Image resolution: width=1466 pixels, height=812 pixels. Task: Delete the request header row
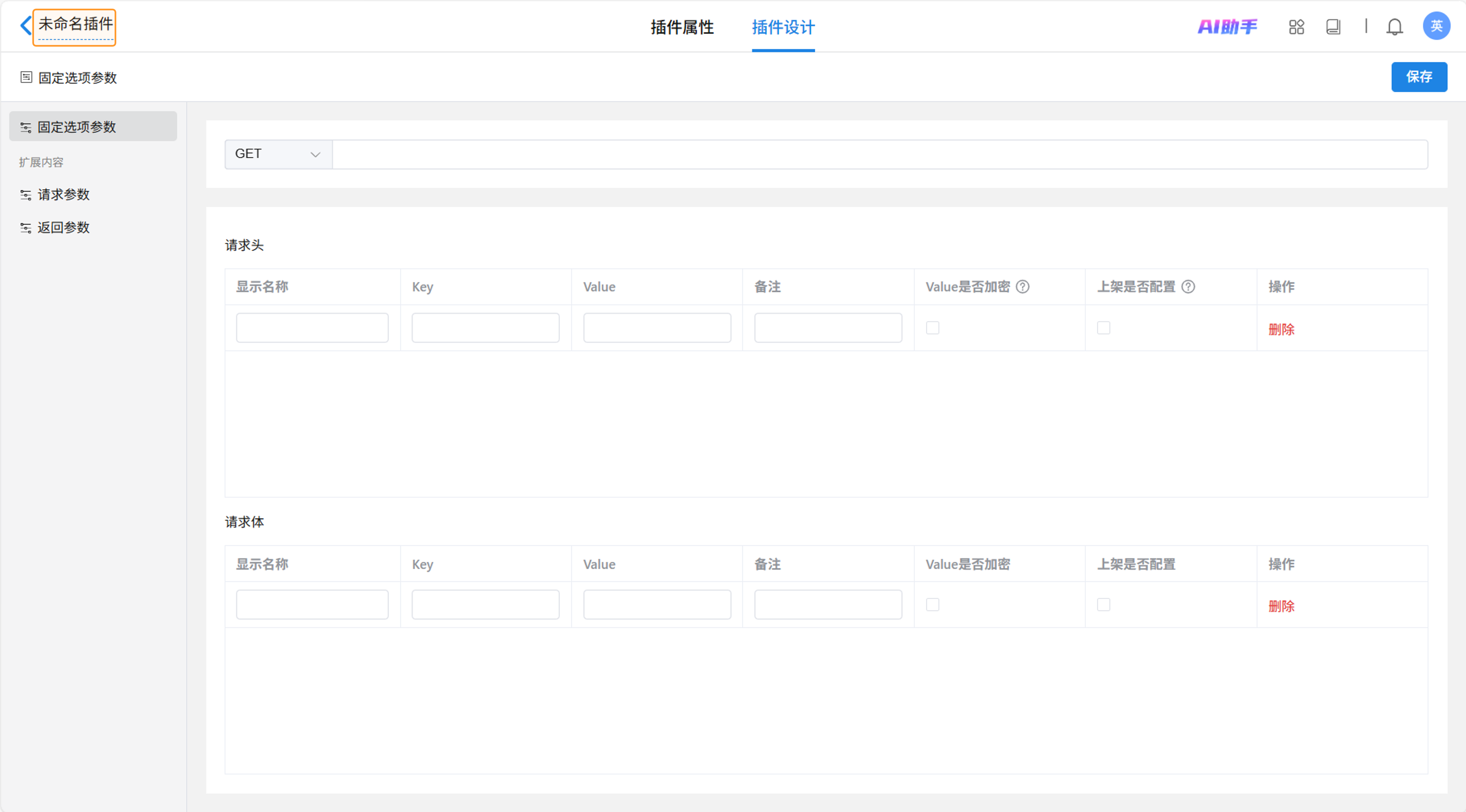tap(1281, 330)
